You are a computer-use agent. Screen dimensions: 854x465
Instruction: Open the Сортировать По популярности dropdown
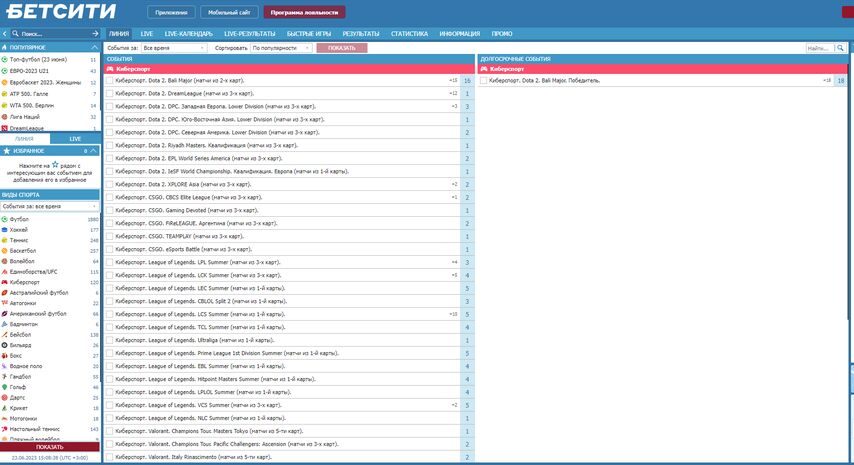coord(281,48)
